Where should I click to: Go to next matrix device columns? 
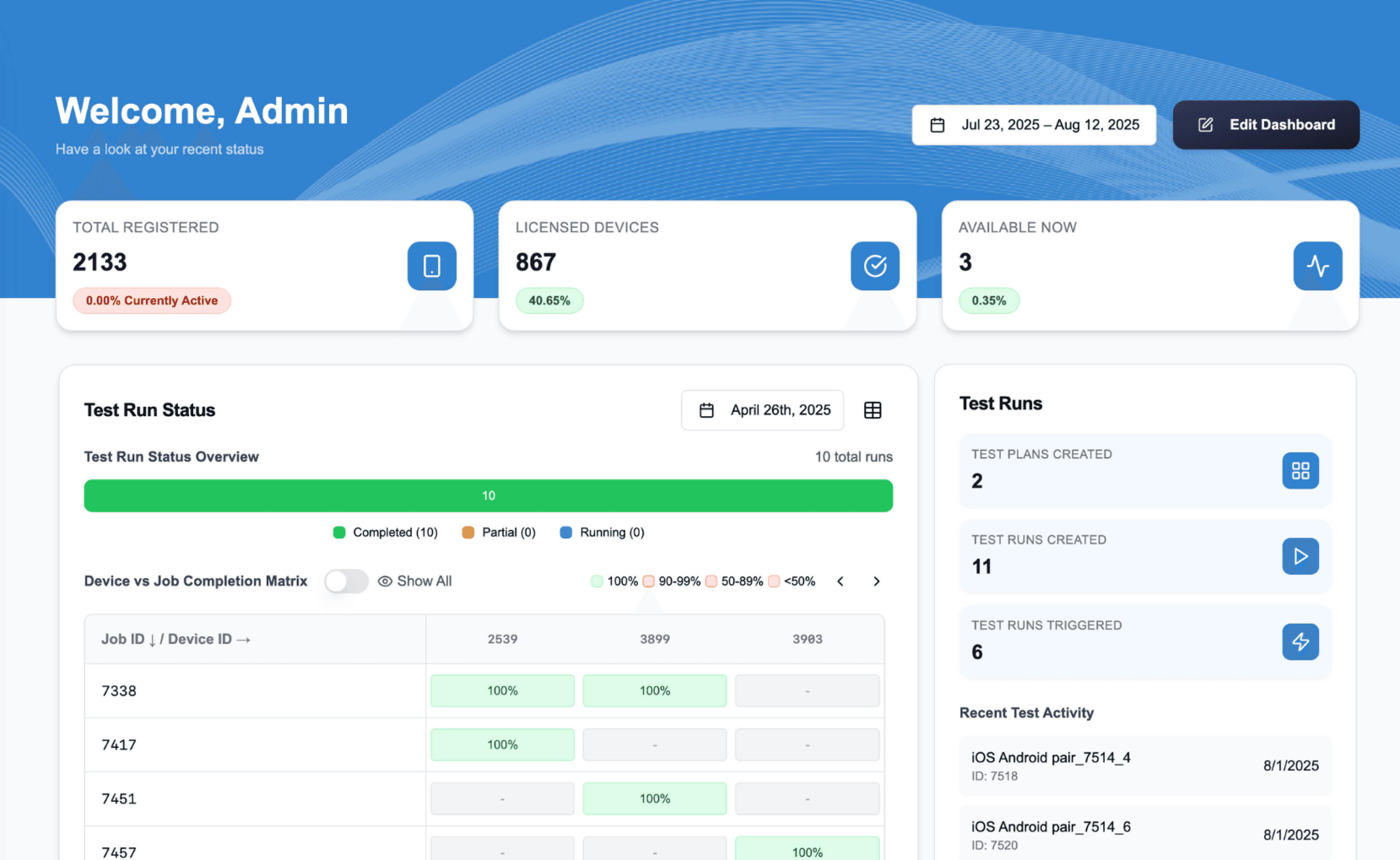876,581
